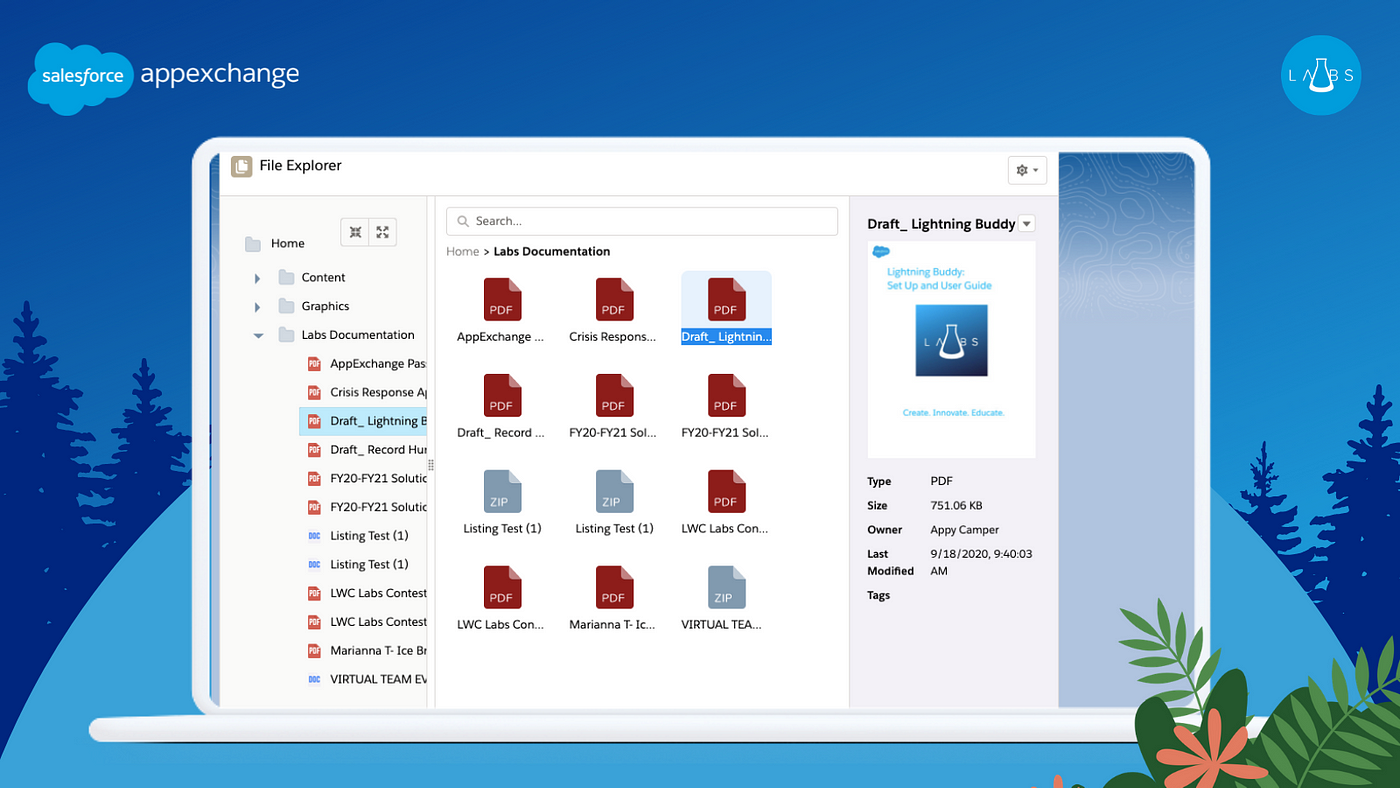Image resolution: width=1400 pixels, height=788 pixels.
Task: Collapse the Labs Documentation folder arrow
Action: pos(258,335)
